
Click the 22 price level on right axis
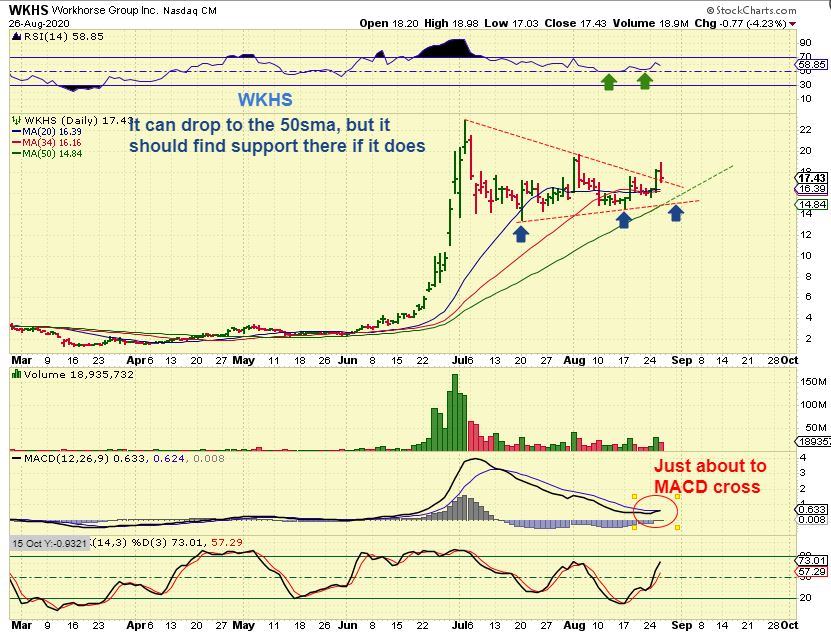[806, 129]
